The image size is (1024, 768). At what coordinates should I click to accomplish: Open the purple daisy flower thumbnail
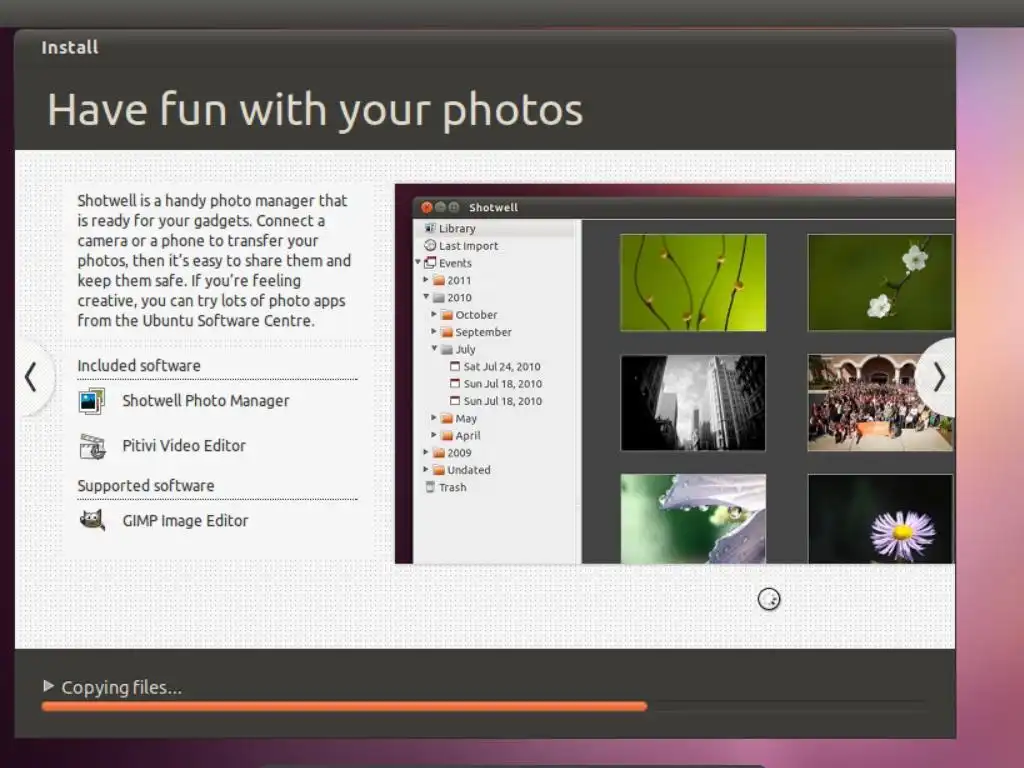880,519
